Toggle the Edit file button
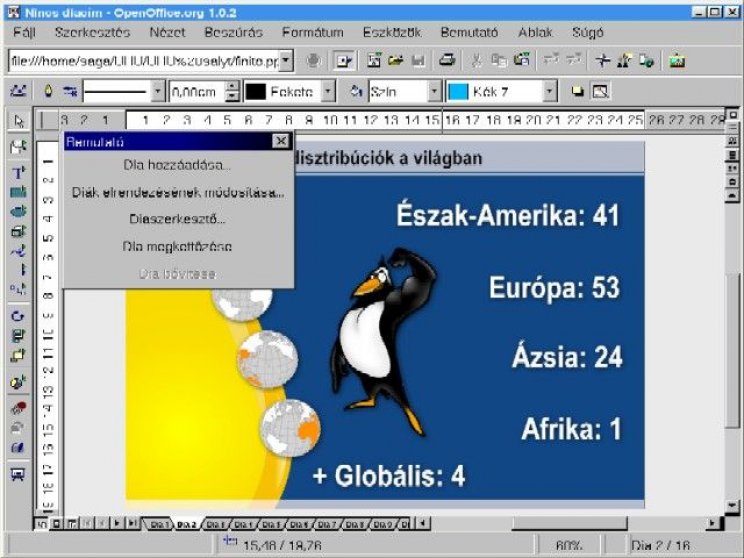This screenshot has width=744, height=558. 344,60
